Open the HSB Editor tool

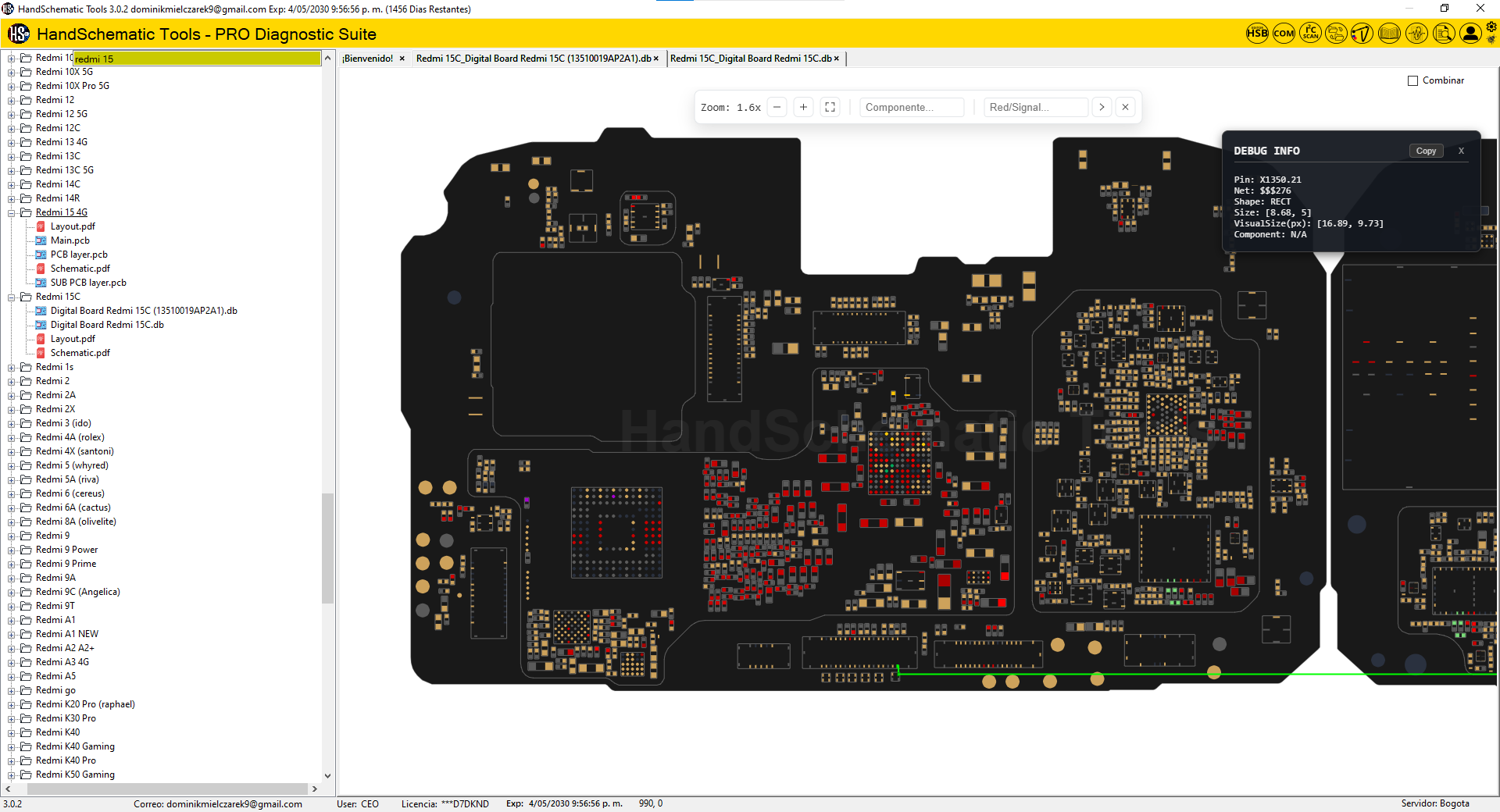[x=1257, y=34]
